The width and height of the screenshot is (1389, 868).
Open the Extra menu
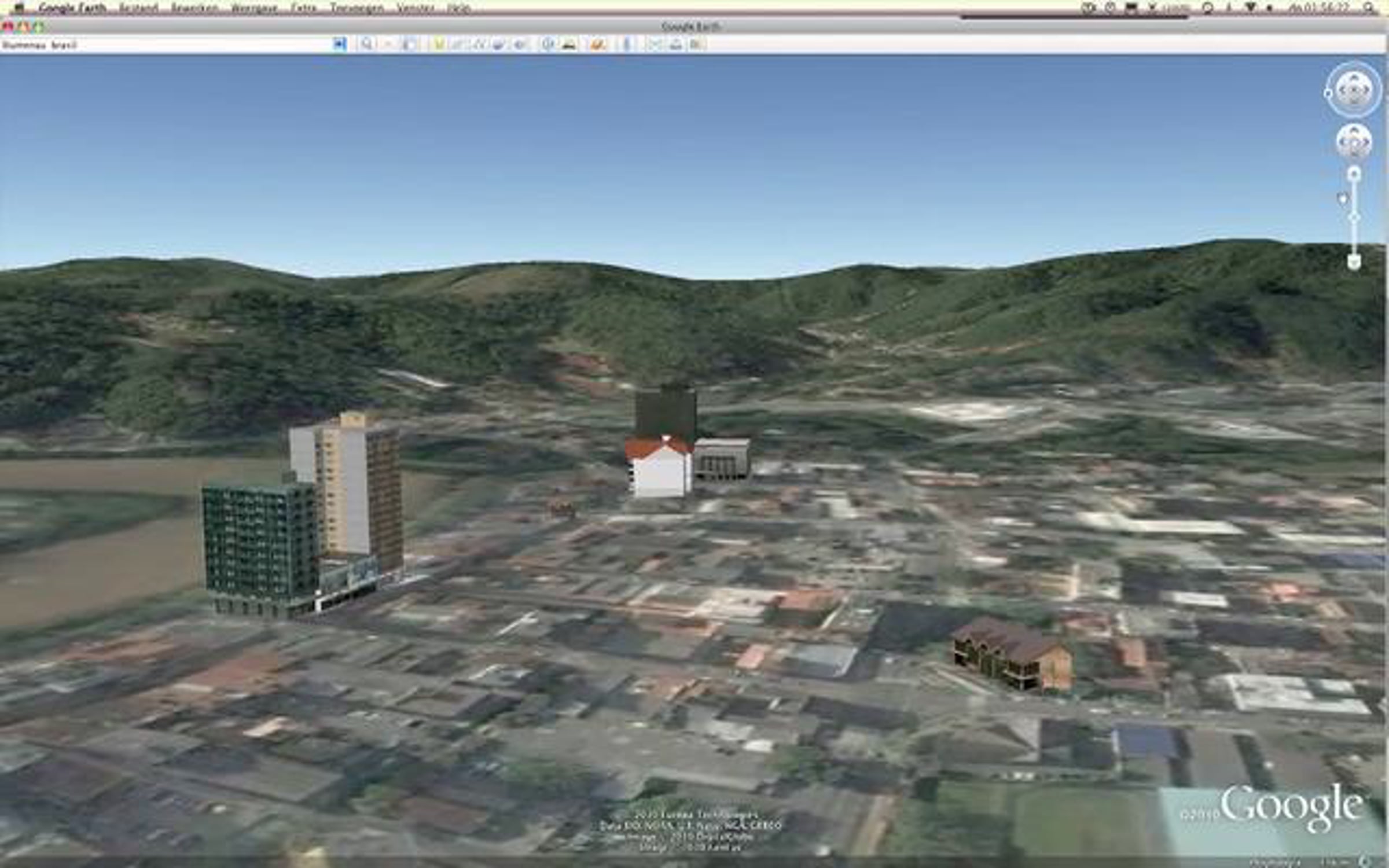tap(304, 8)
